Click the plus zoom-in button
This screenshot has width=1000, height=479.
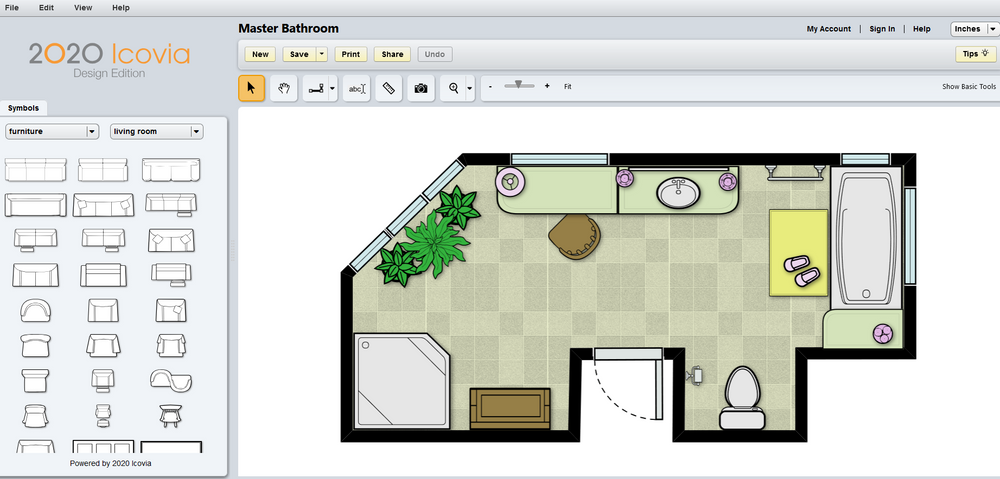coord(547,87)
